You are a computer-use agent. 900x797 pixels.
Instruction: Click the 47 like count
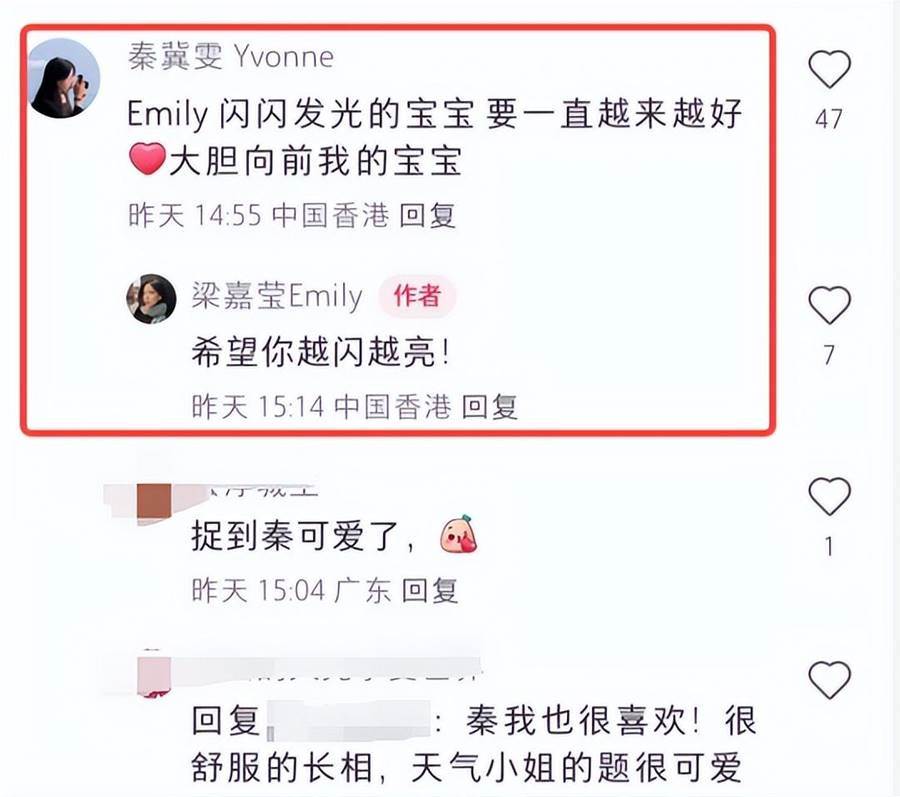click(829, 119)
